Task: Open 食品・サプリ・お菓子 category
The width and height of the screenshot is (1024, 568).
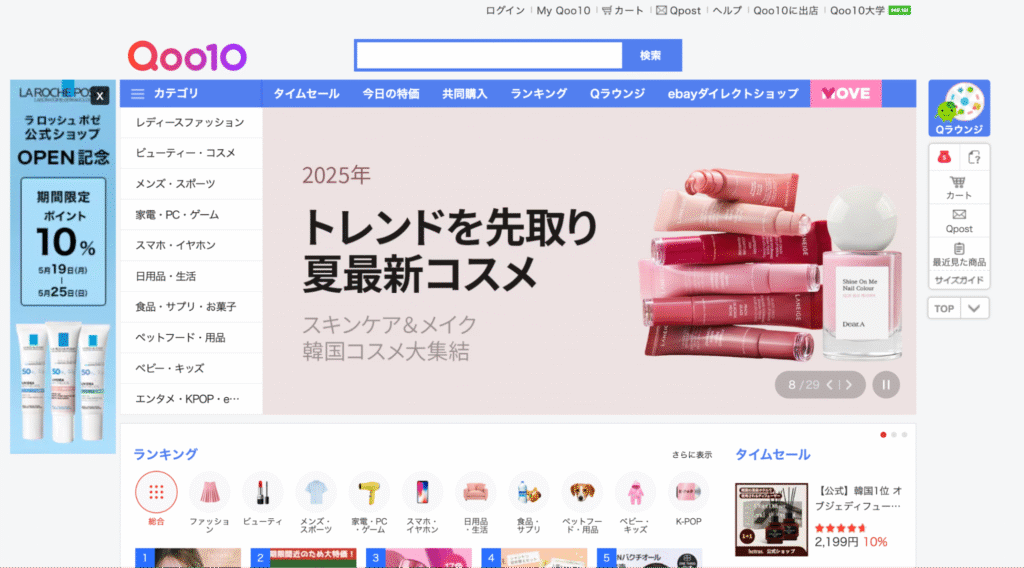Action: (185, 307)
